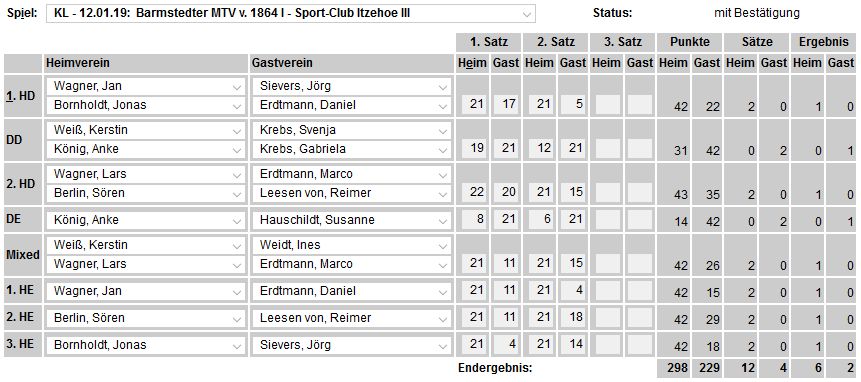Expand the Weidt, Ines Mixed dropdown
861x382 pixels.
[351, 245]
